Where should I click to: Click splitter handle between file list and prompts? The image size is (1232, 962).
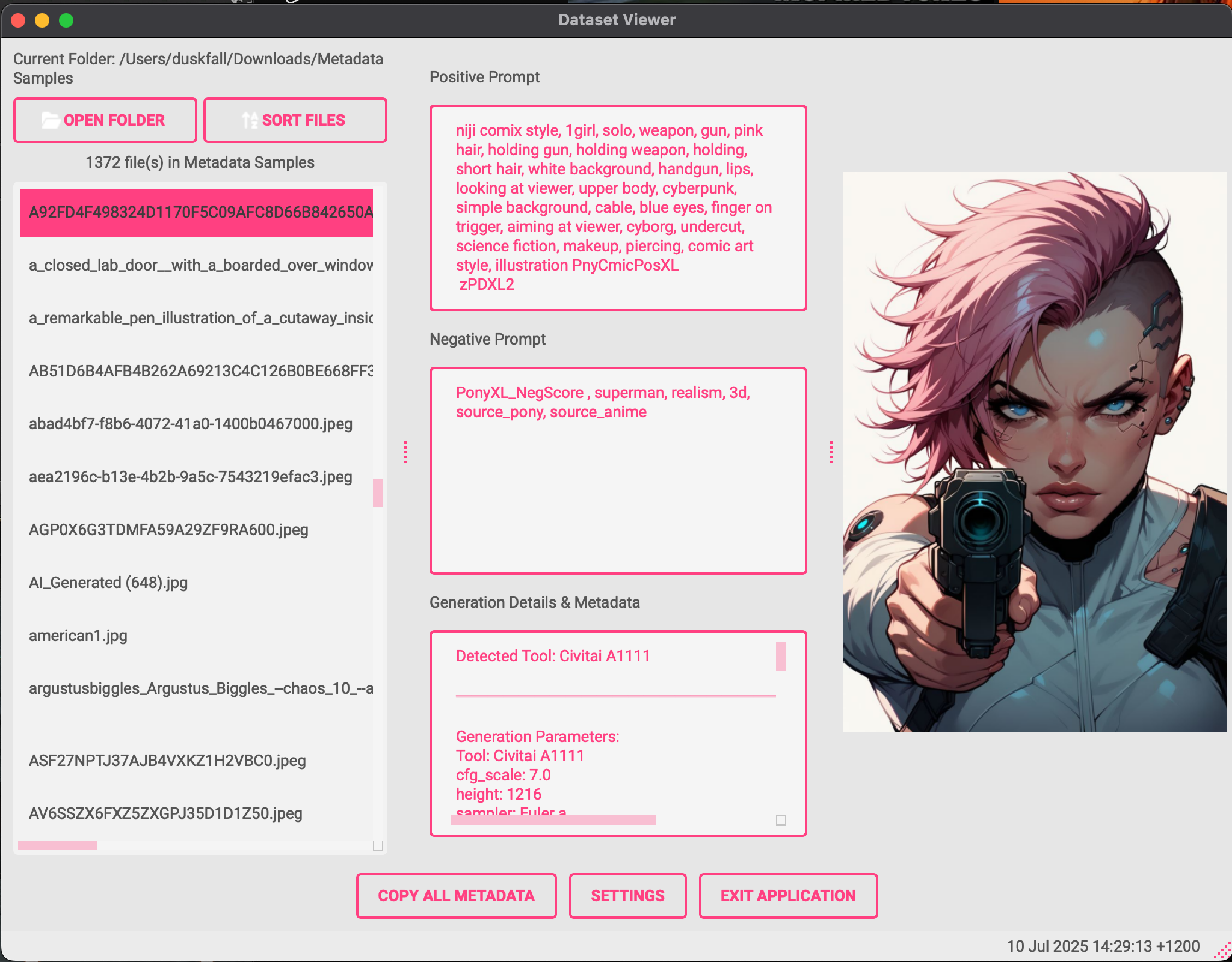[x=405, y=452]
